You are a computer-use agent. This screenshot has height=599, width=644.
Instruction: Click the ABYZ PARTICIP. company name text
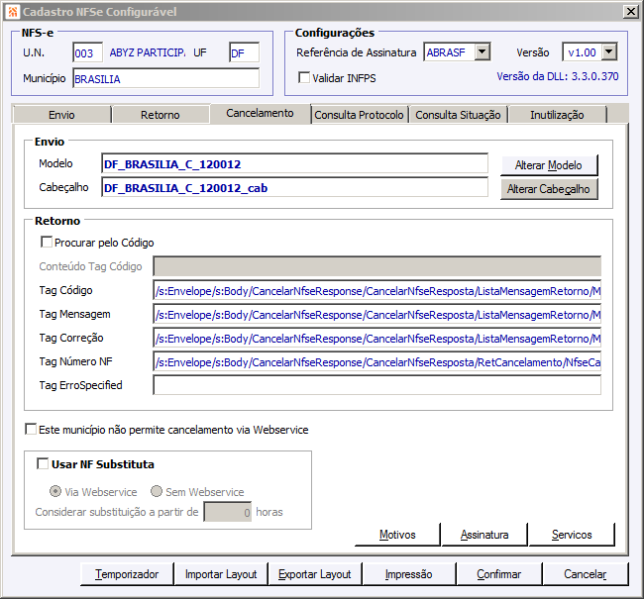point(147,53)
